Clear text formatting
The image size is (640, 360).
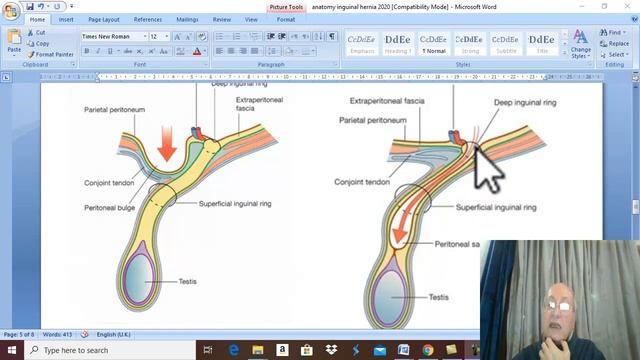tap(202, 37)
